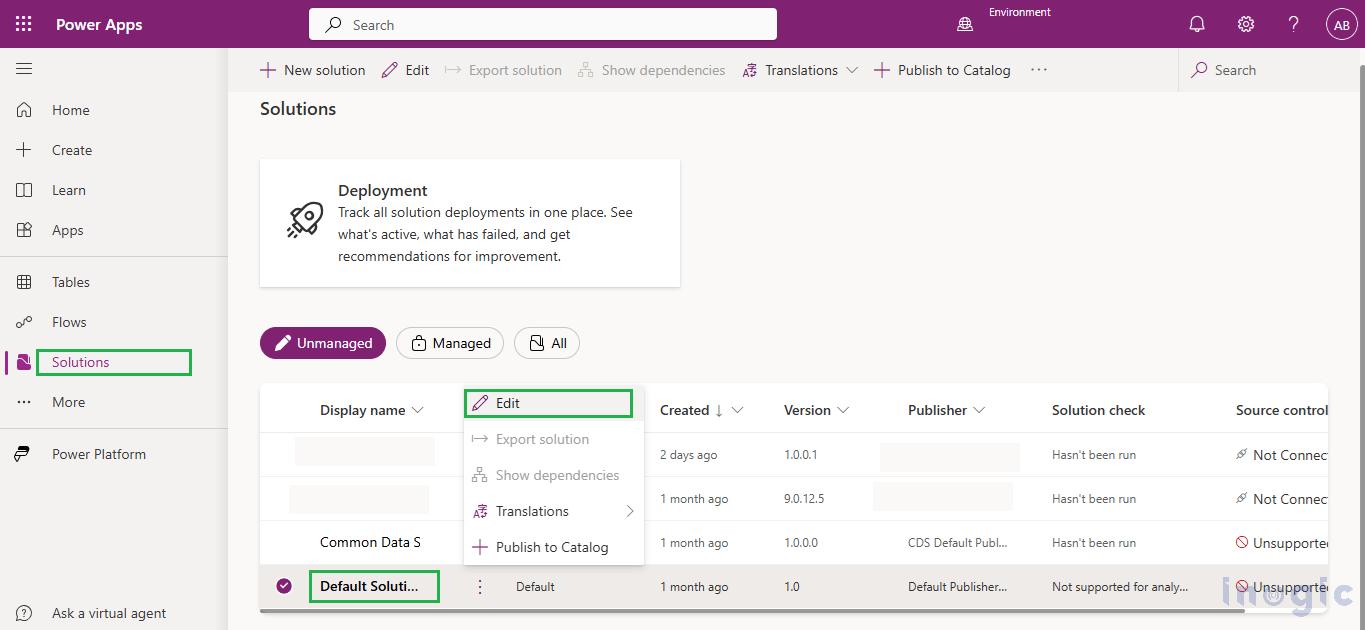Click the CDS Default Publ... publisher cell

point(957,543)
